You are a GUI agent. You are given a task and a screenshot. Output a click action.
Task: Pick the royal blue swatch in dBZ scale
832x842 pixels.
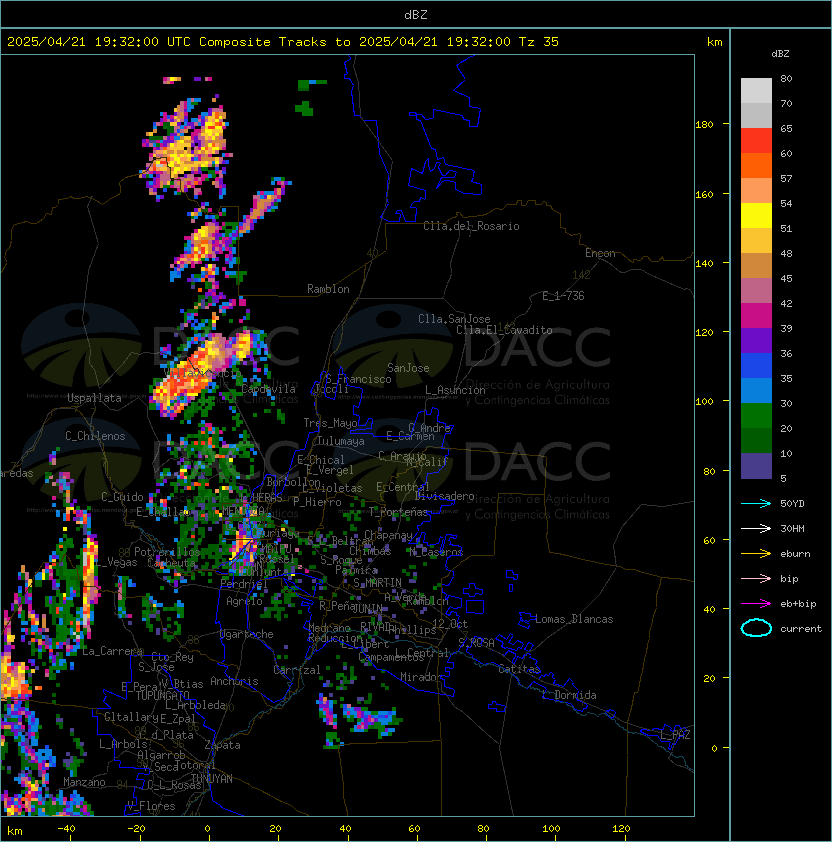756,366
